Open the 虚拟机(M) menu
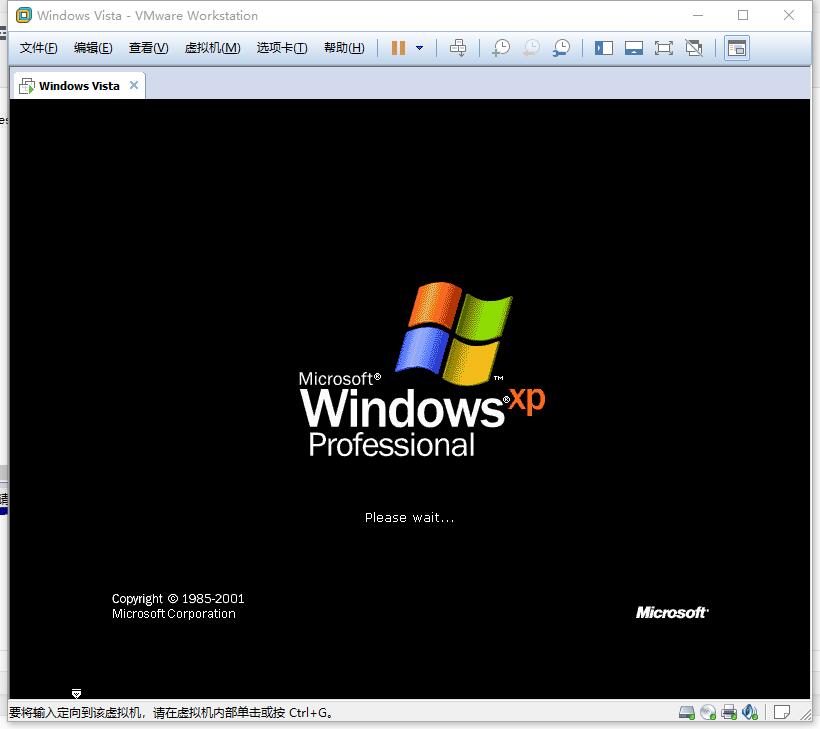This screenshot has width=820, height=729. pos(213,48)
